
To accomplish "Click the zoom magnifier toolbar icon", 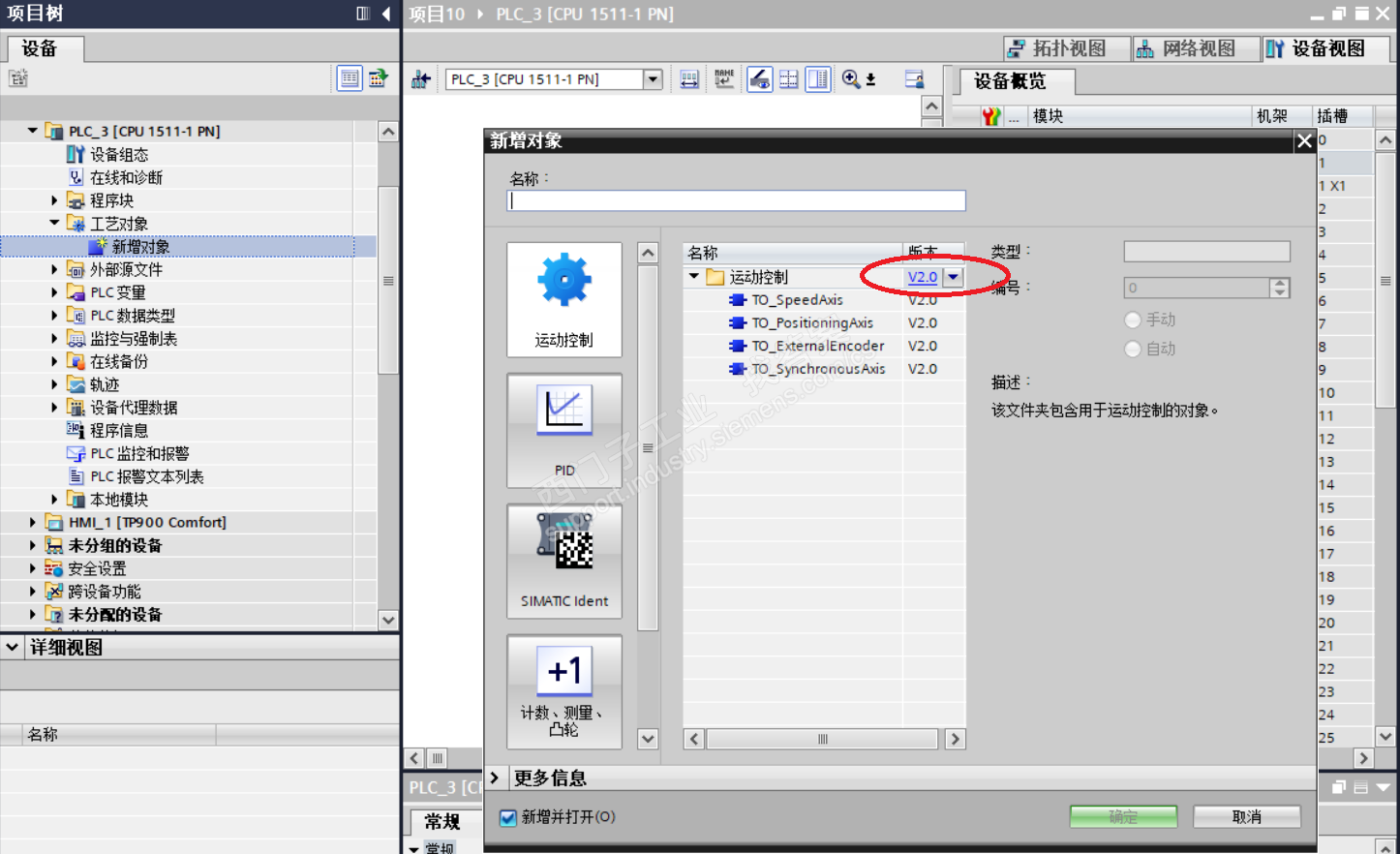I will (x=851, y=79).
